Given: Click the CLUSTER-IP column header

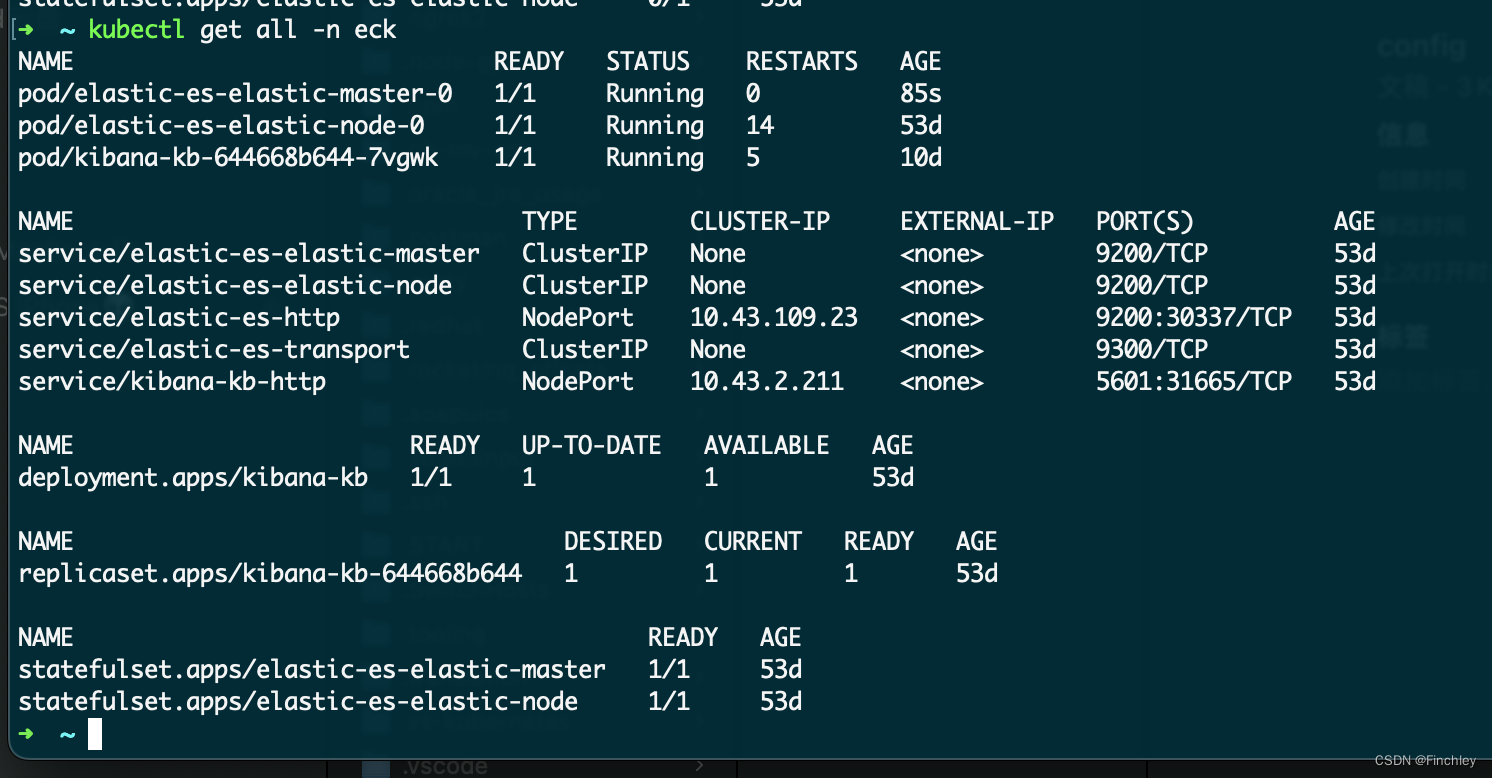Looking at the screenshot, I should [x=760, y=222].
